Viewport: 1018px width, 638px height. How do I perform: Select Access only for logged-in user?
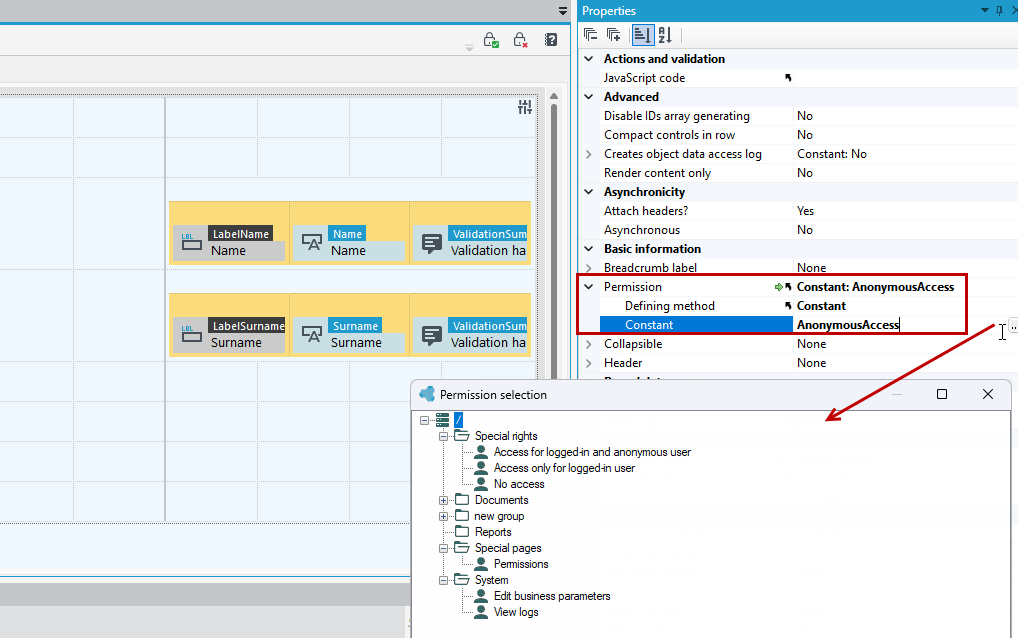coord(564,469)
